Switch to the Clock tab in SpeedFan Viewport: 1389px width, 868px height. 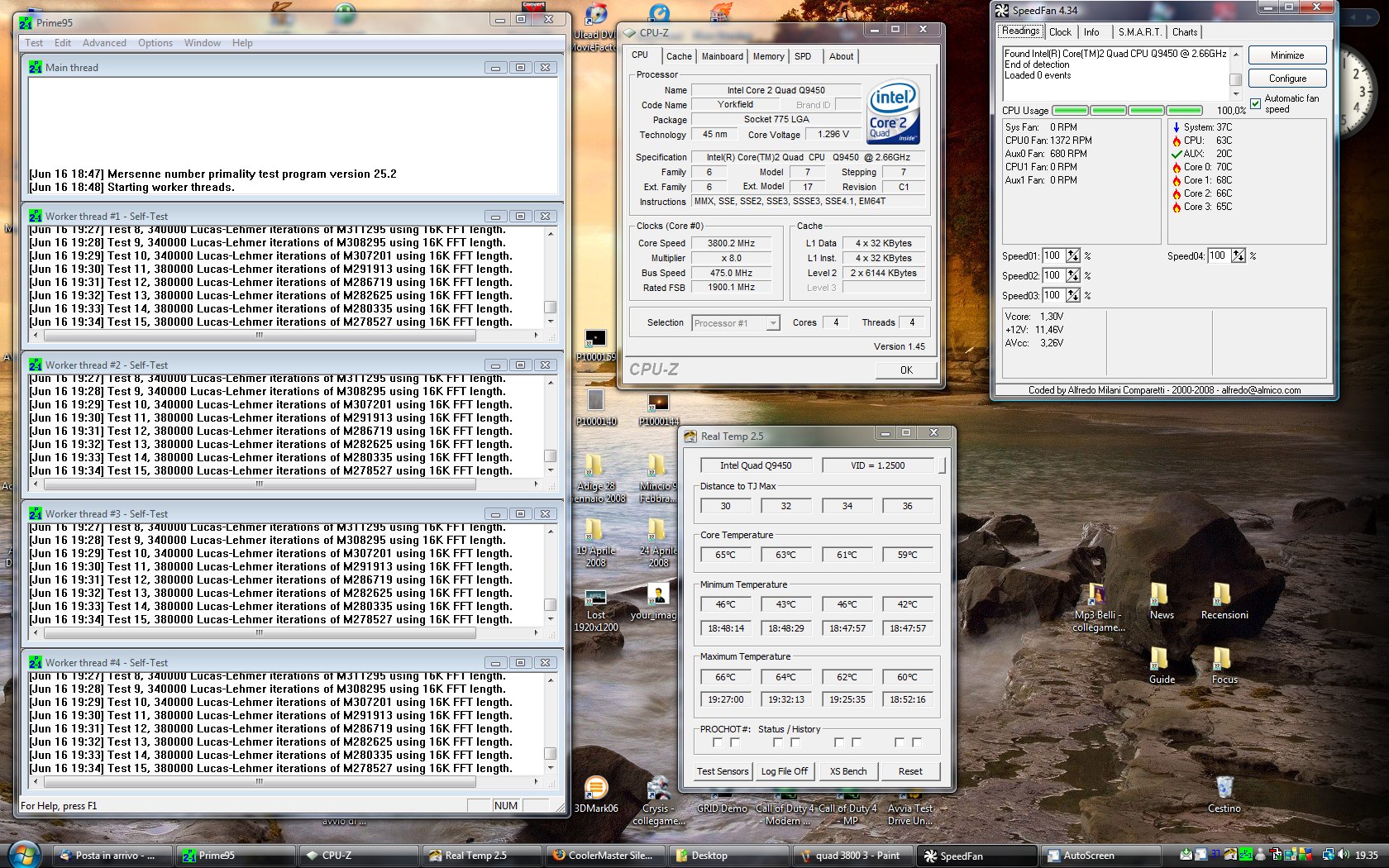click(1060, 32)
